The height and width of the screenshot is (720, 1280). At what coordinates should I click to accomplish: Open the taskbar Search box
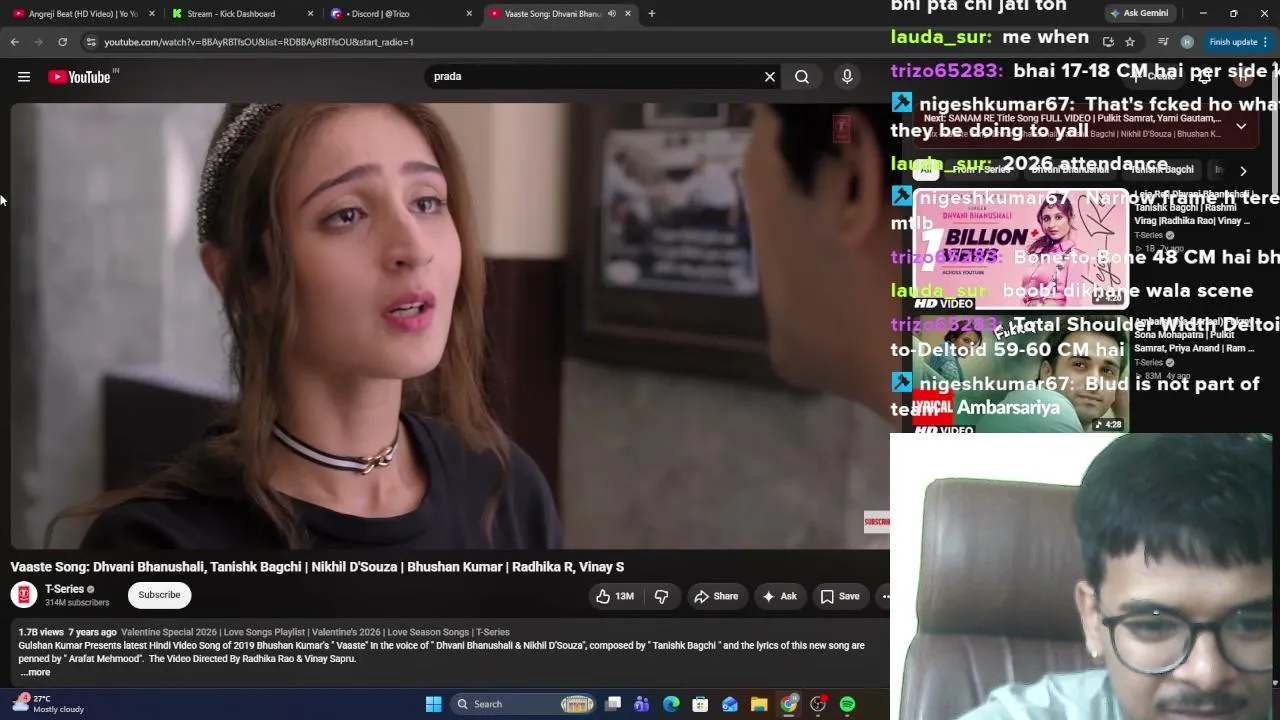point(523,704)
